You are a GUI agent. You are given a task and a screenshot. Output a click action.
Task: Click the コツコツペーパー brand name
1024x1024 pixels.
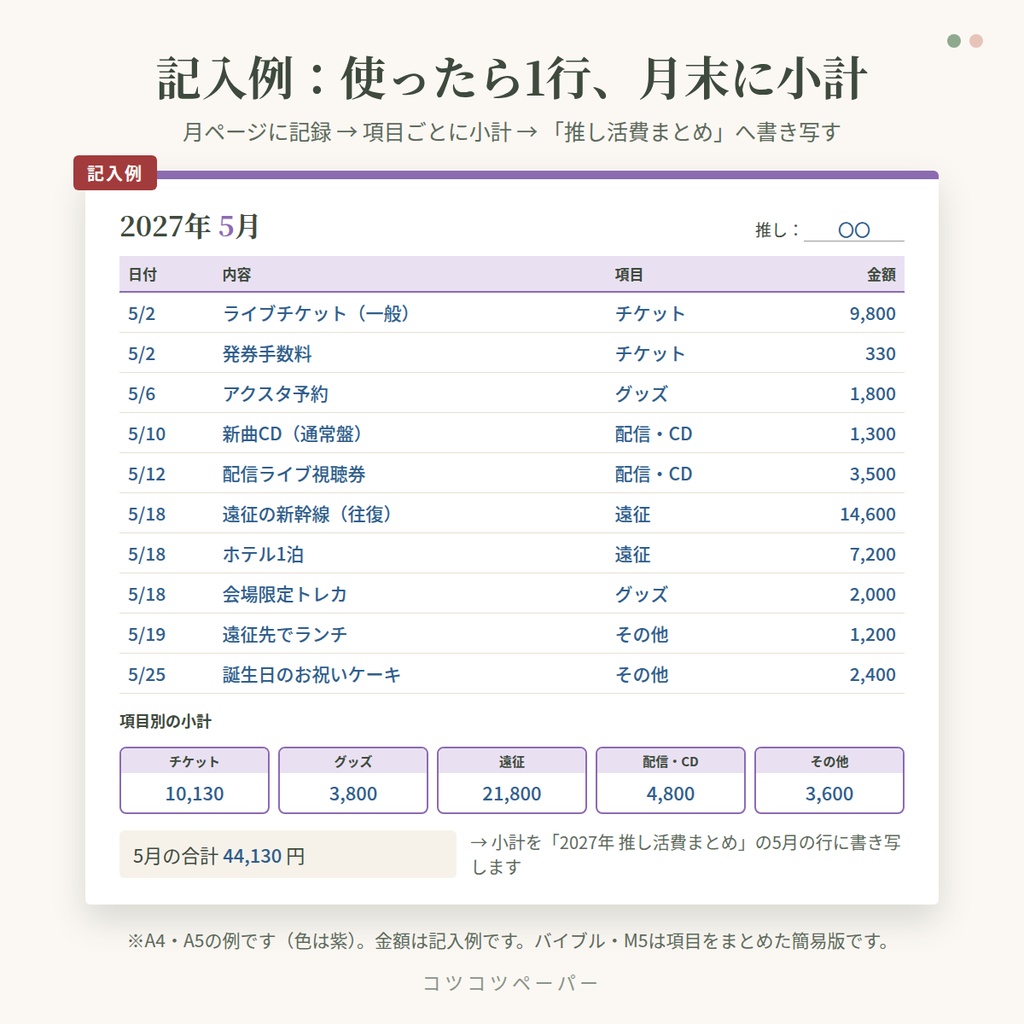[x=511, y=984]
